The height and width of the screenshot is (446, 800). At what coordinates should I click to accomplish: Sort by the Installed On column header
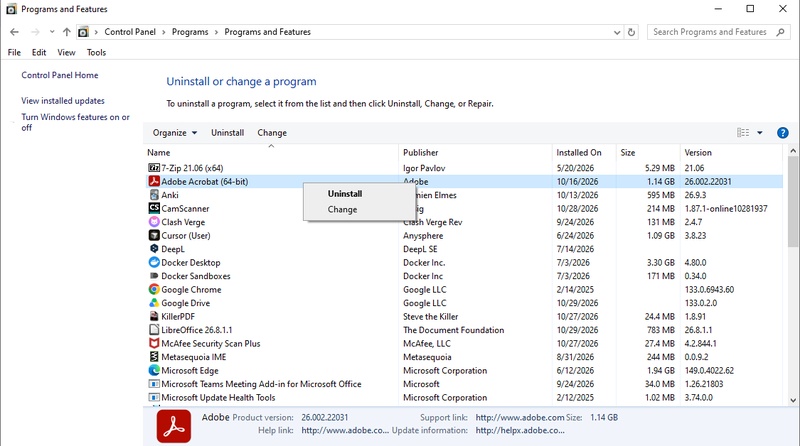(579, 153)
